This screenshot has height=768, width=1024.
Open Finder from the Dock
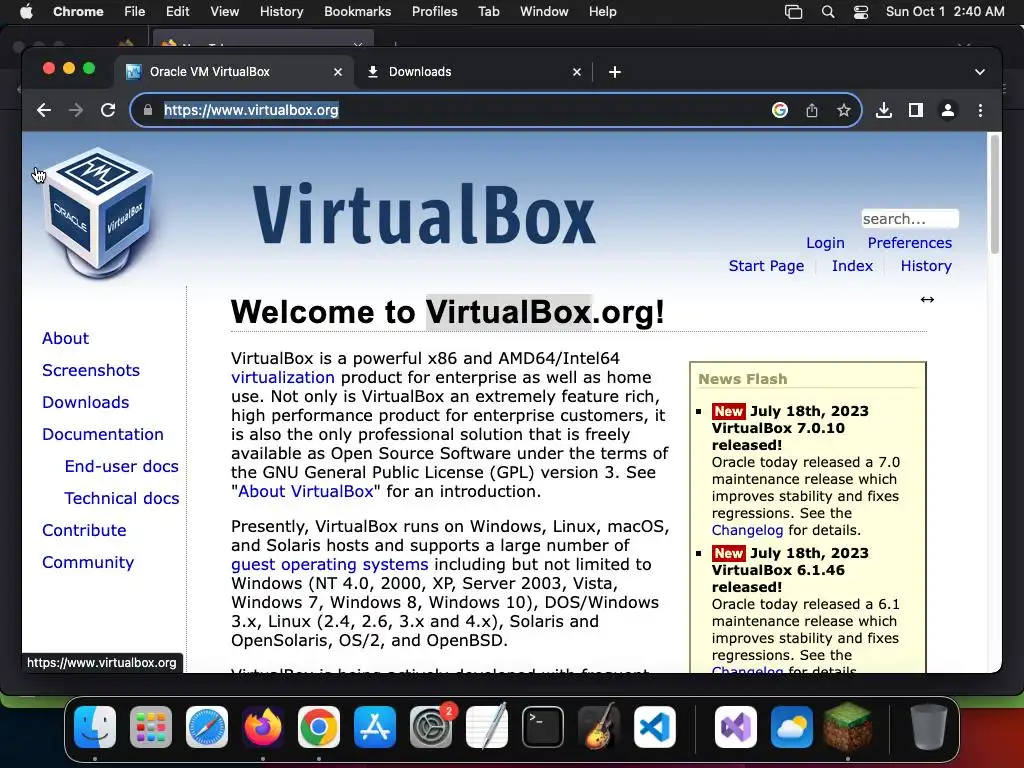[95, 727]
